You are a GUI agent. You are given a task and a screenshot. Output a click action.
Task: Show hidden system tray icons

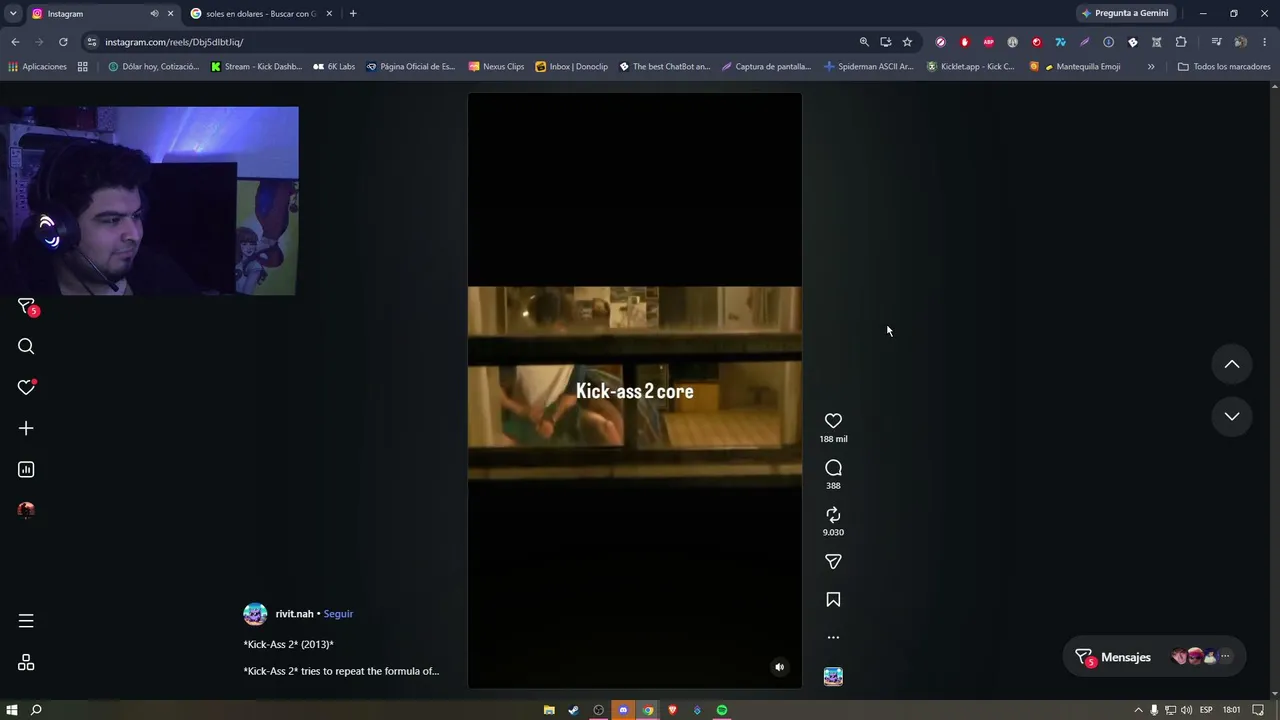[1138, 710]
